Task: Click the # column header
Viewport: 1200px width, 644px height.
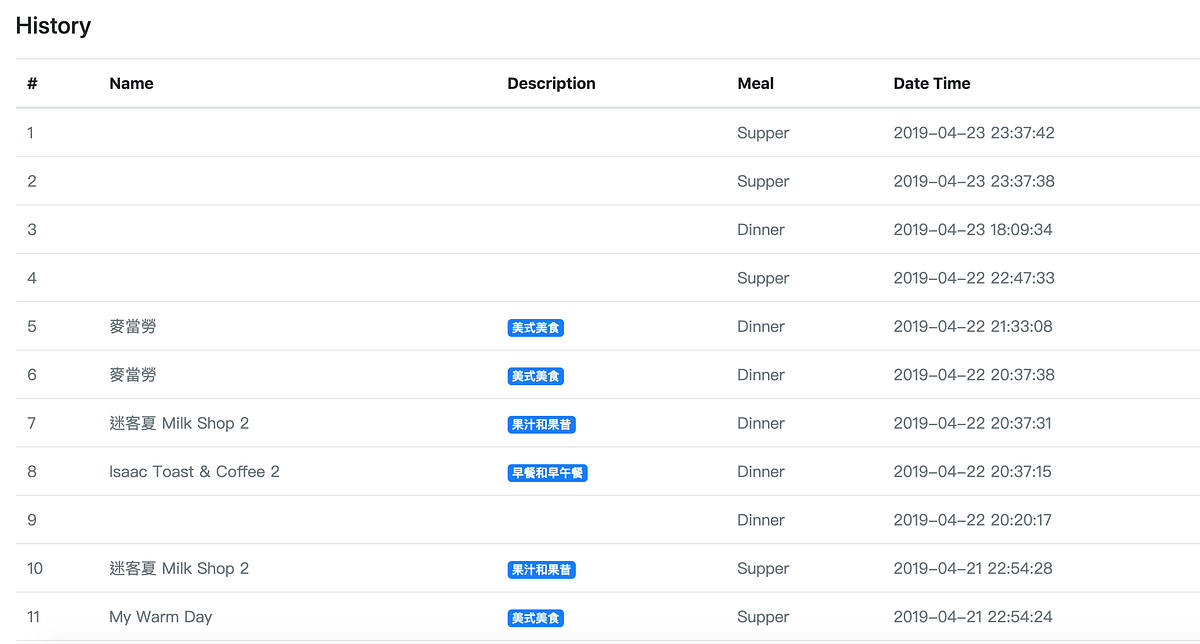Action: click(x=32, y=84)
